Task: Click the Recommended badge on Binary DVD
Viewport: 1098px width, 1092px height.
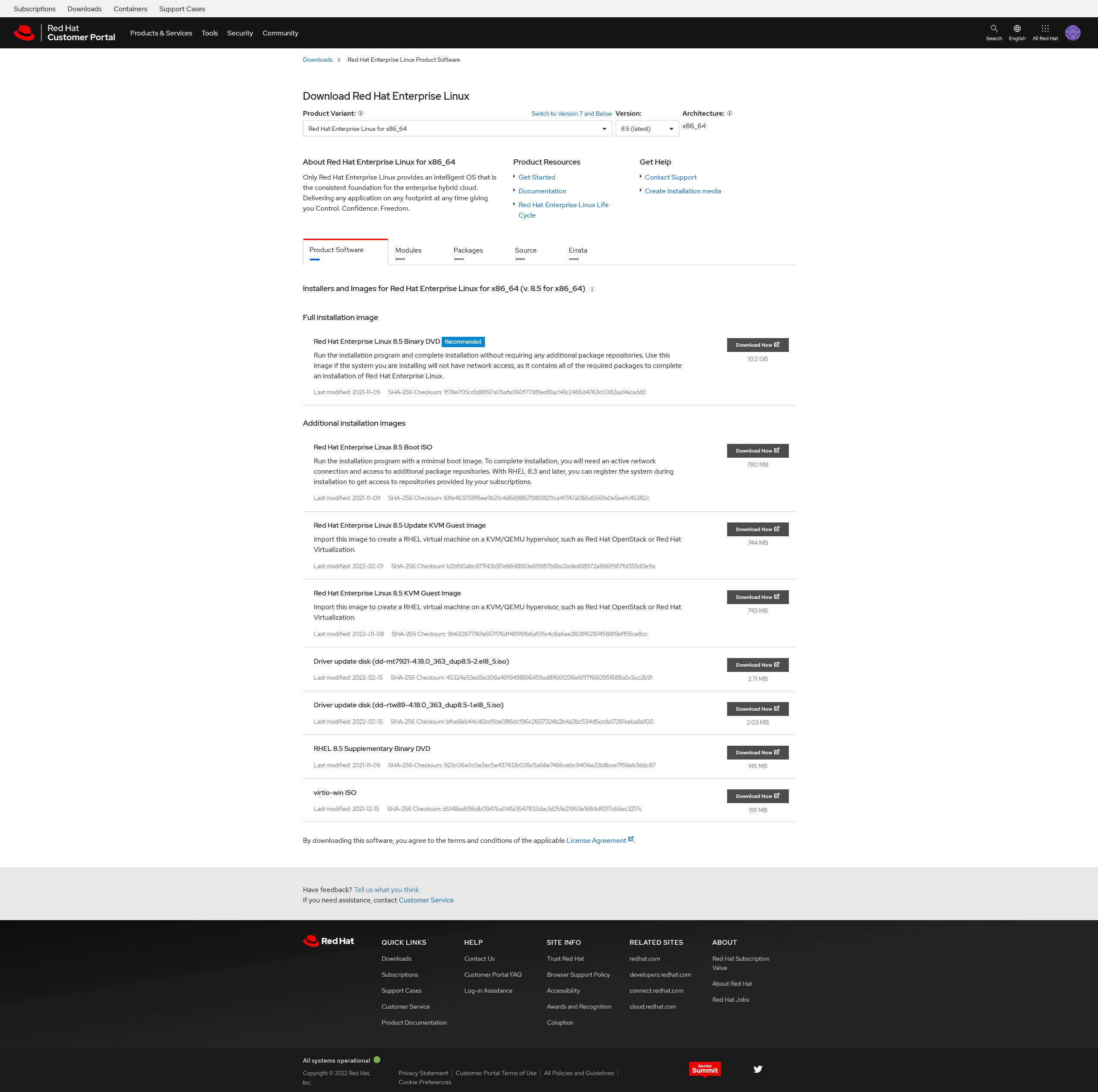Action: [462, 342]
